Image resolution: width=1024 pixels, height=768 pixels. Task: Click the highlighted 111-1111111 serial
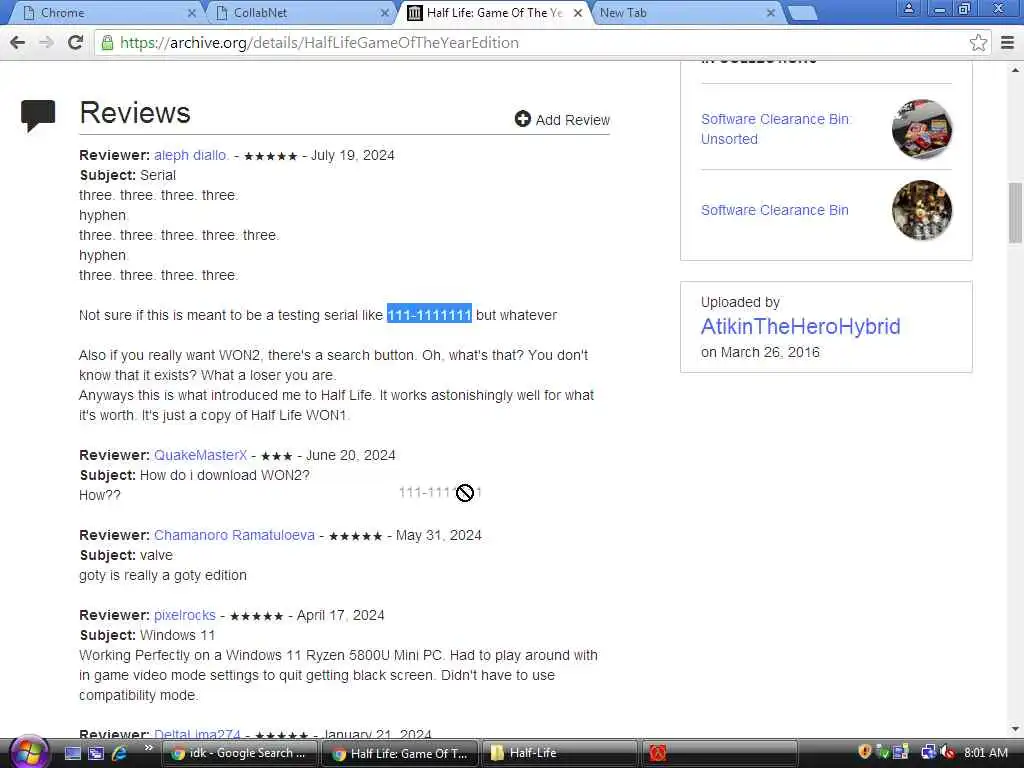(429, 315)
